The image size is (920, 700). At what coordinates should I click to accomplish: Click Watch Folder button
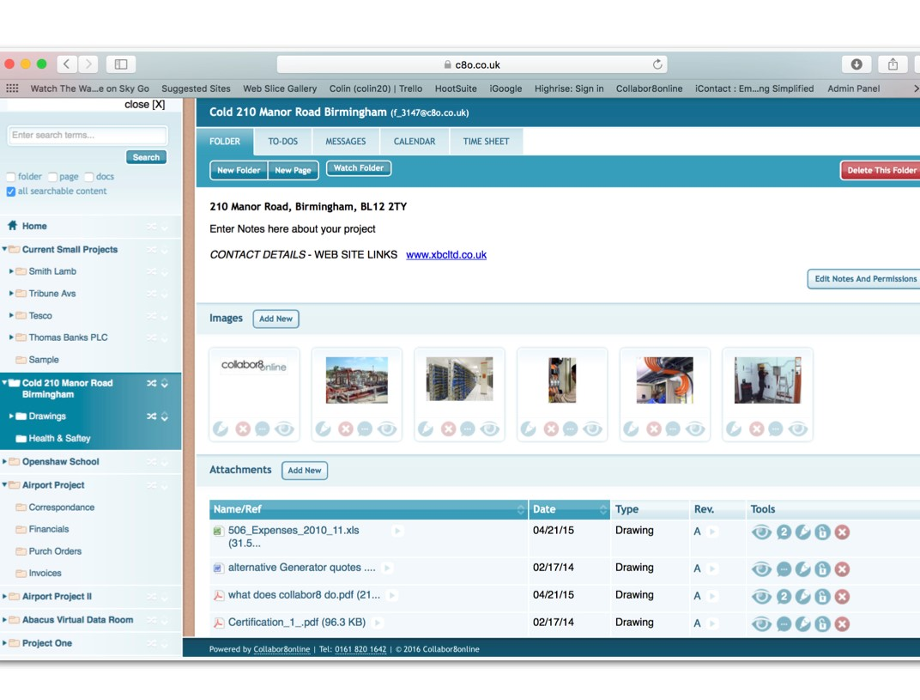tap(358, 168)
